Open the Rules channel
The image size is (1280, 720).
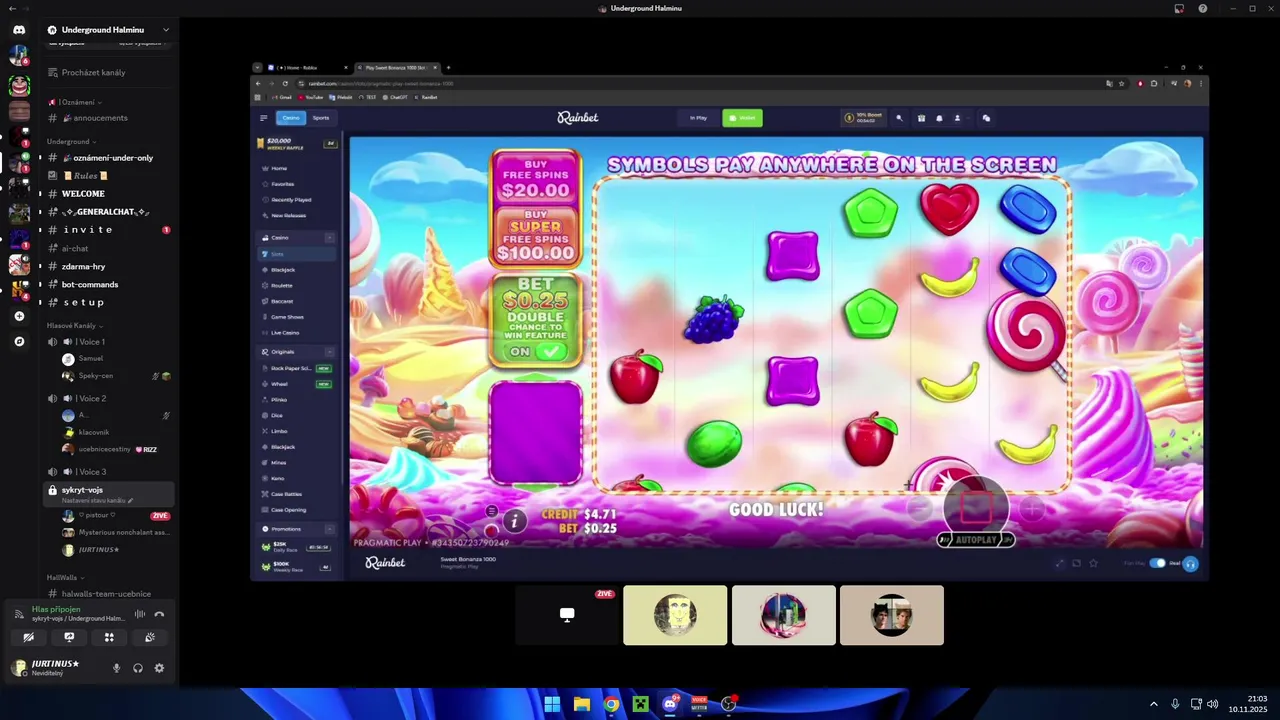[x=108, y=176]
